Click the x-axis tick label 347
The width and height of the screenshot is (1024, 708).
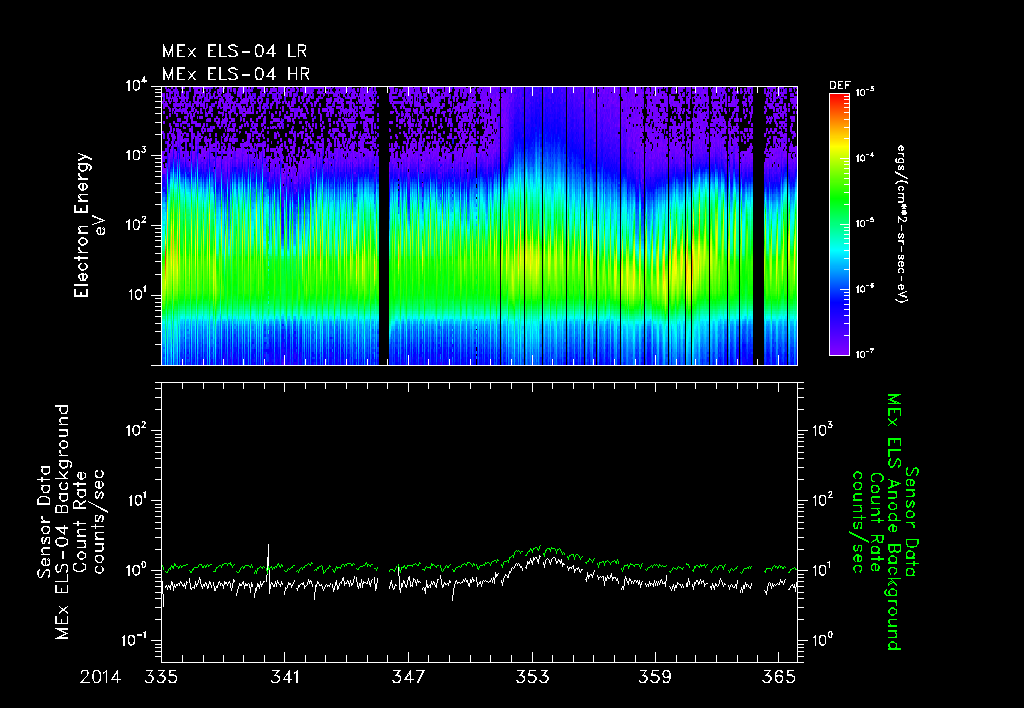point(408,677)
